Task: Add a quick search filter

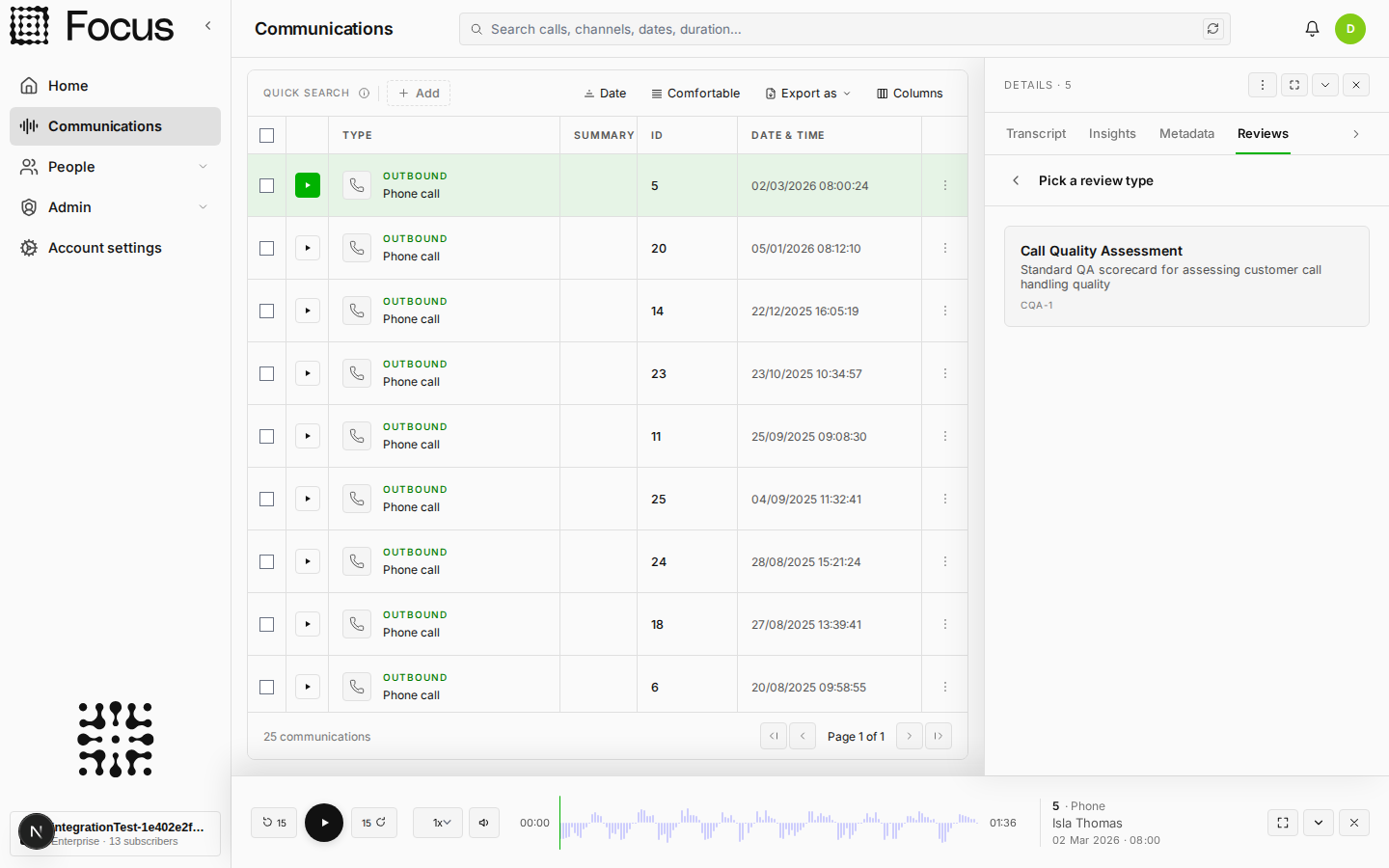Action: (x=419, y=94)
